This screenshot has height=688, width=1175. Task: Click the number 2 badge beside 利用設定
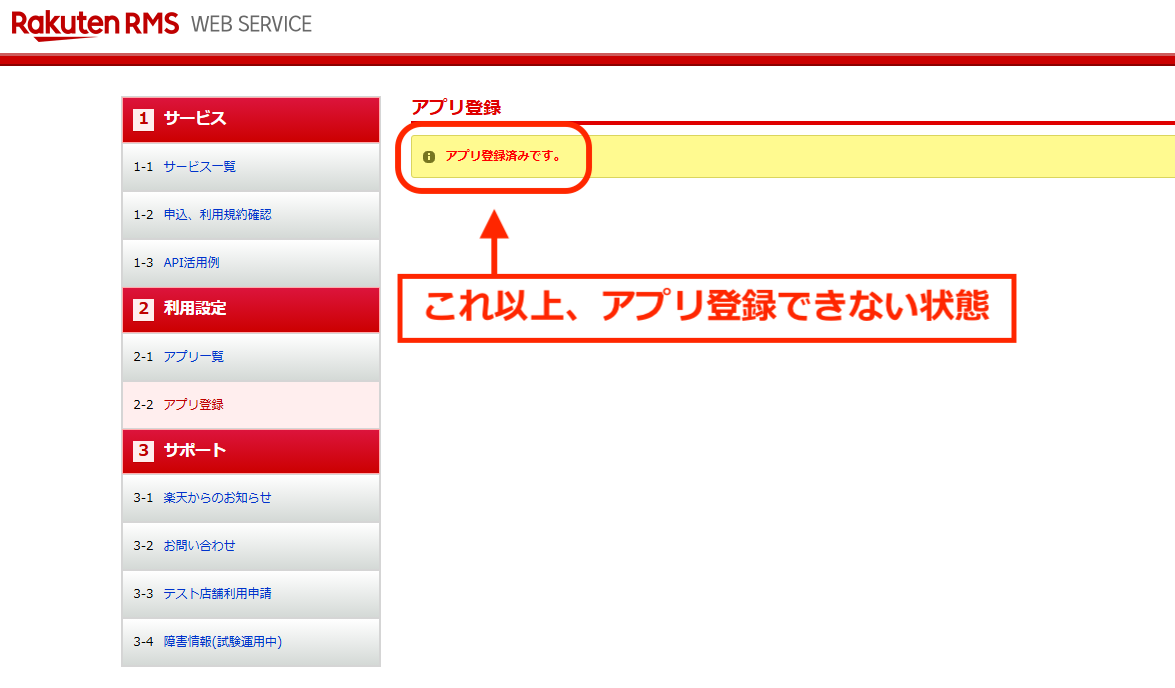point(143,309)
